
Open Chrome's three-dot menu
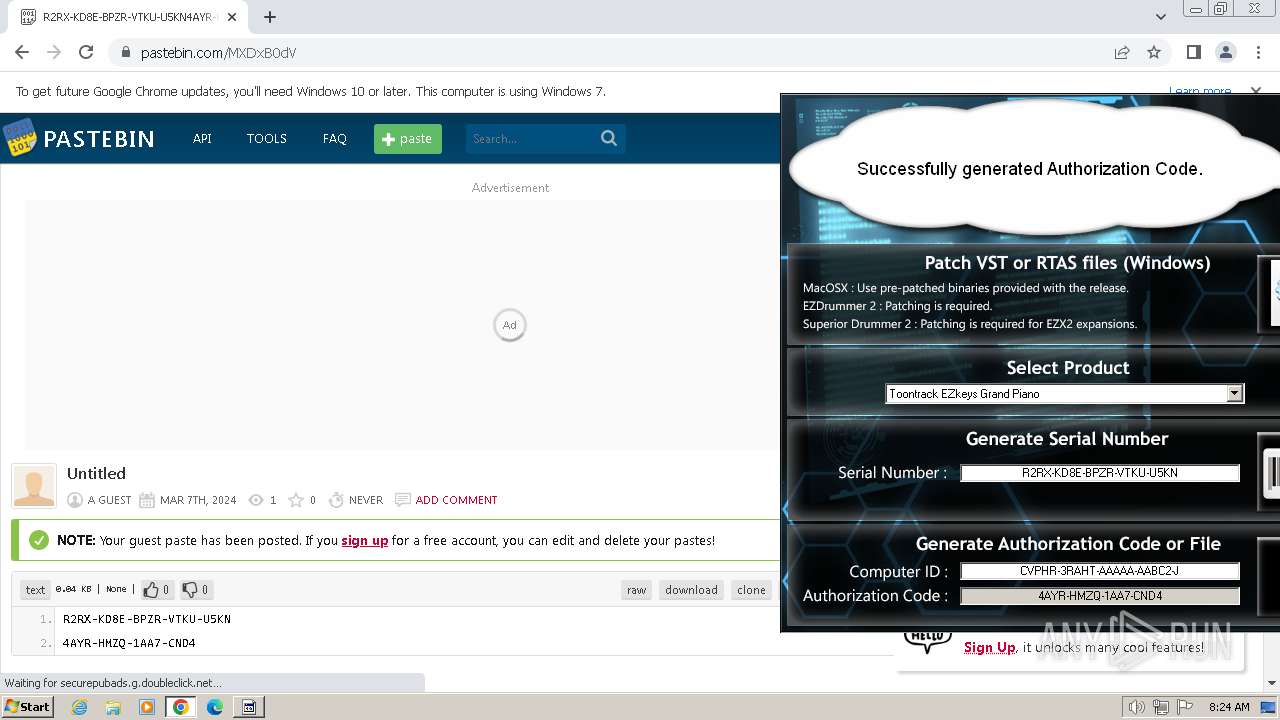1258,52
